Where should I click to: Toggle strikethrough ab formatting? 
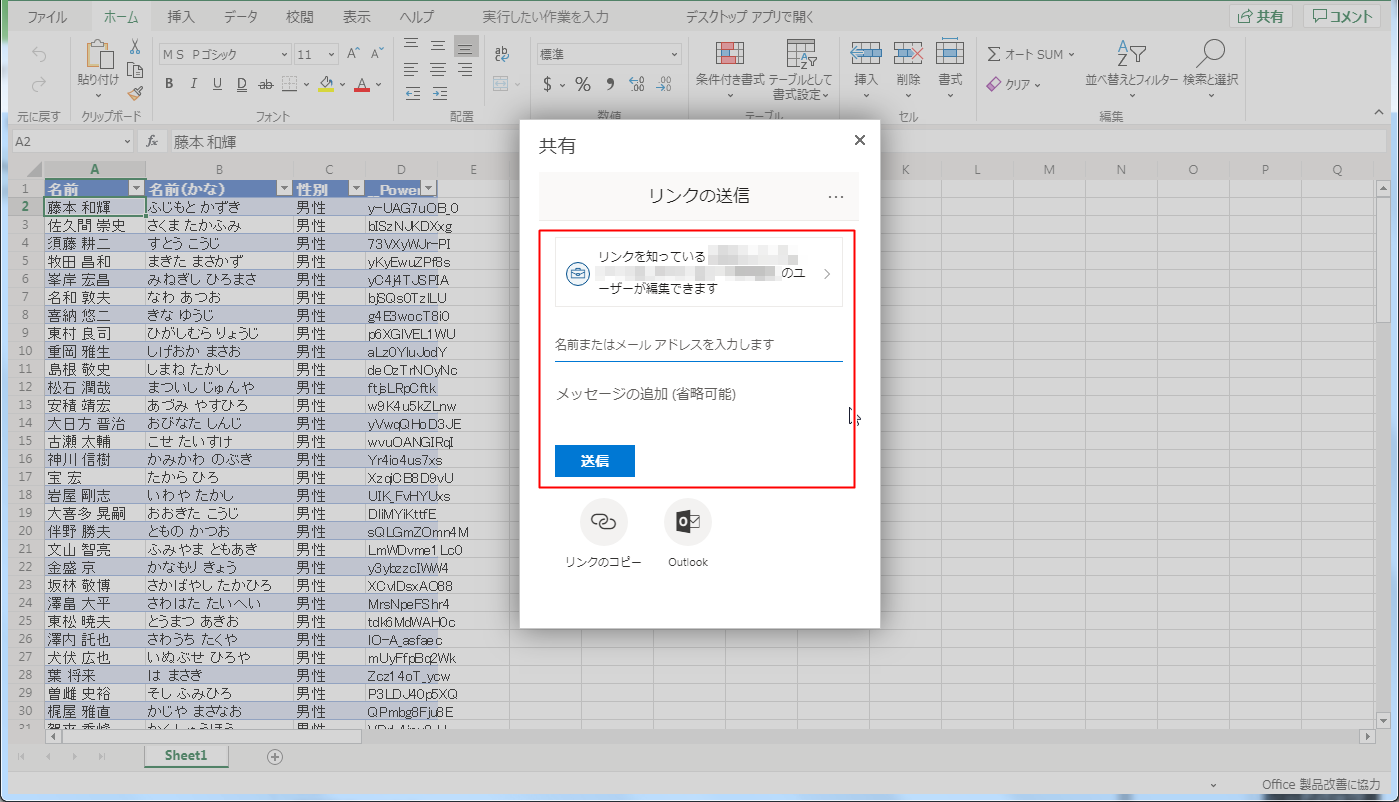[266, 84]
